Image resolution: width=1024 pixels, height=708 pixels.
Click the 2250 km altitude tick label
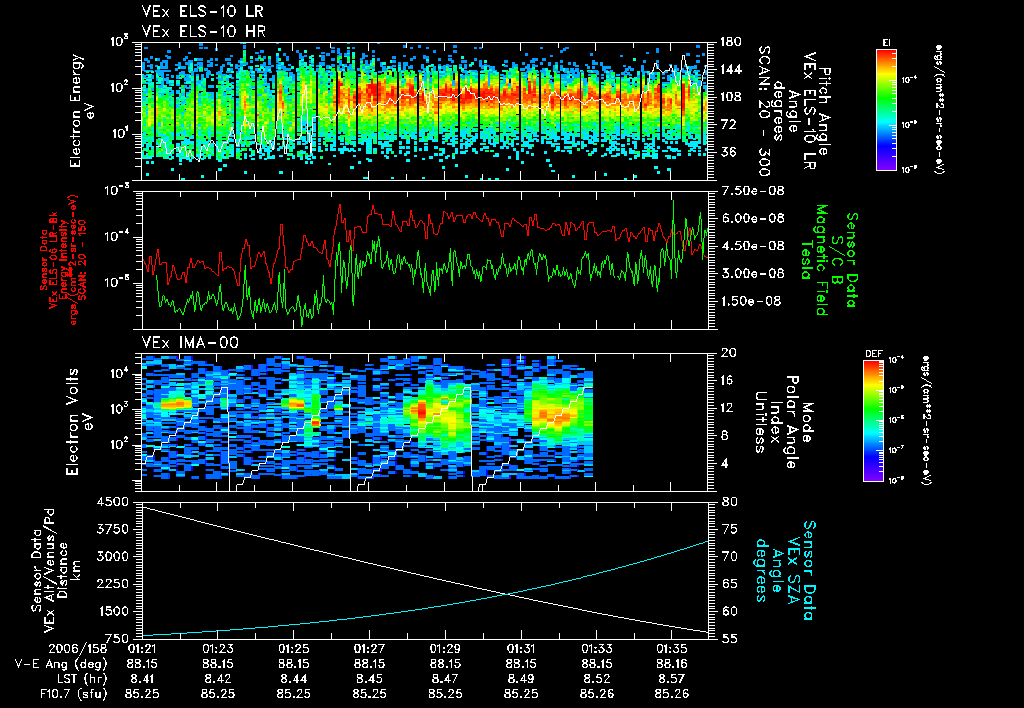[113, 584]
